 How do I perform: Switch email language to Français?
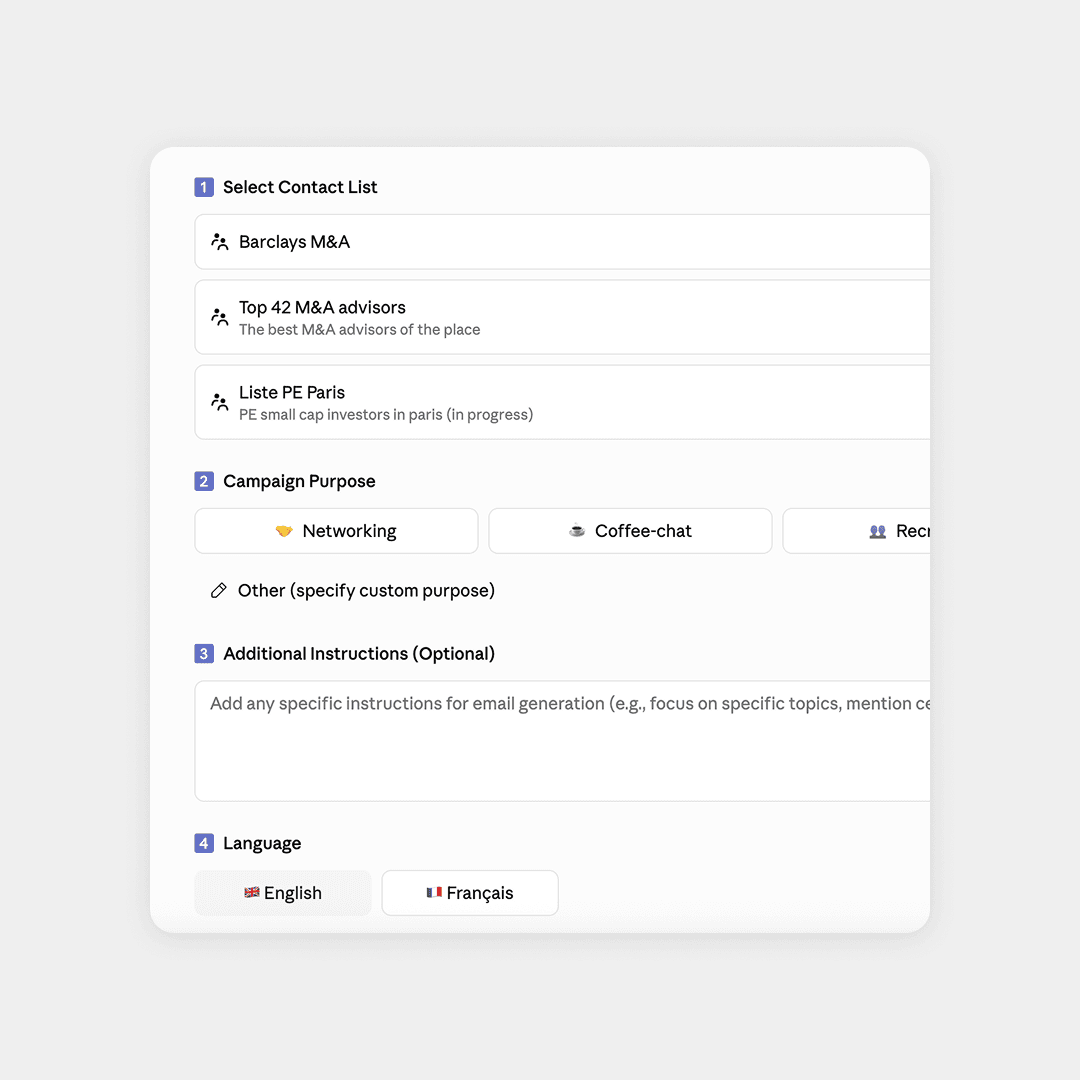470,893
